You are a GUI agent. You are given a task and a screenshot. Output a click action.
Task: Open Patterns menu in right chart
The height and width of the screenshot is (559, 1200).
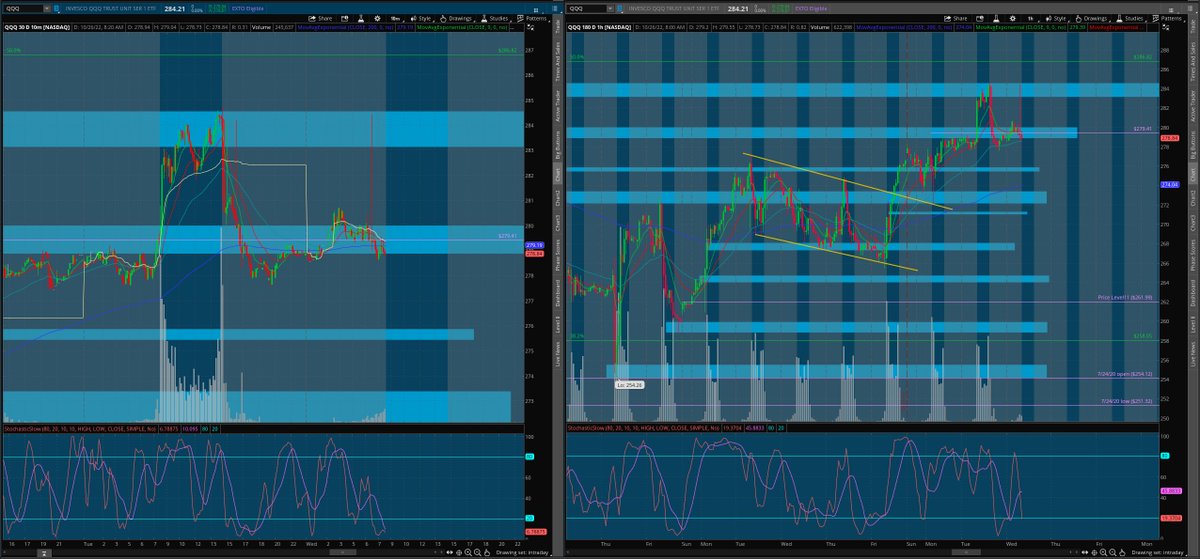click(x=1169, y=18)
